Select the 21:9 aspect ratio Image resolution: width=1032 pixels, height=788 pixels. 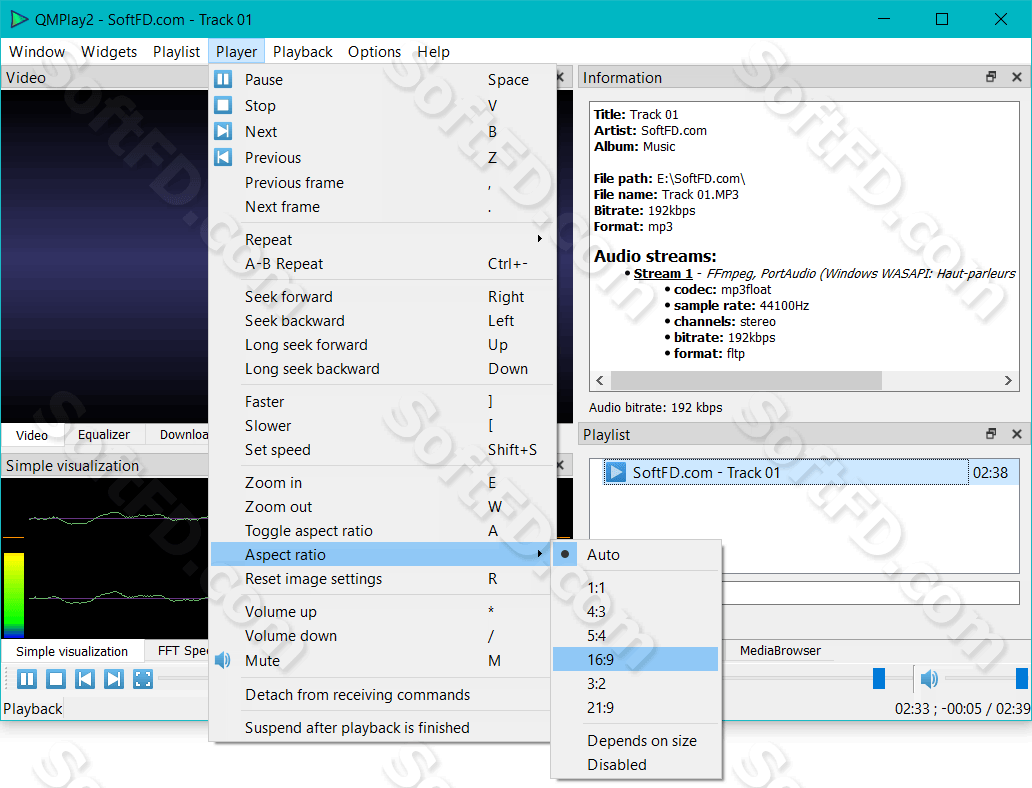[x=636, y=708]
